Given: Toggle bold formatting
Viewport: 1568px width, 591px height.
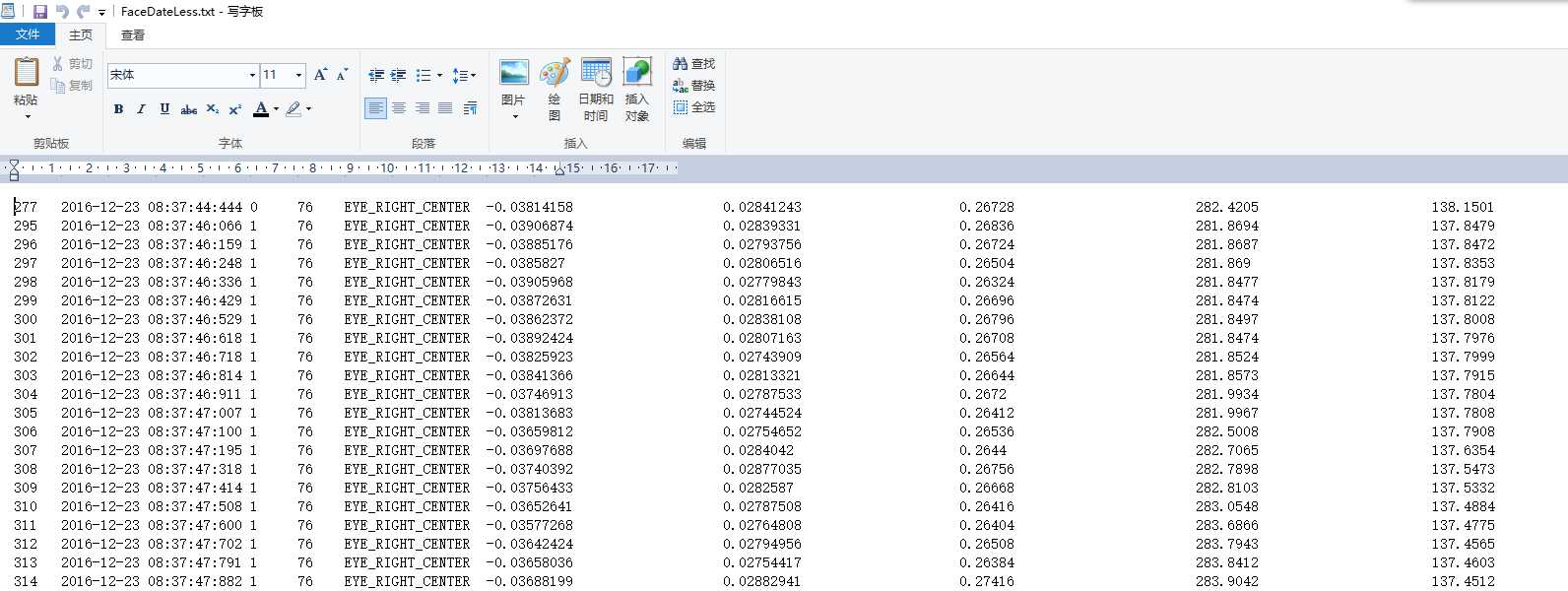Looking at the screenshot, I should click(118, 108).
